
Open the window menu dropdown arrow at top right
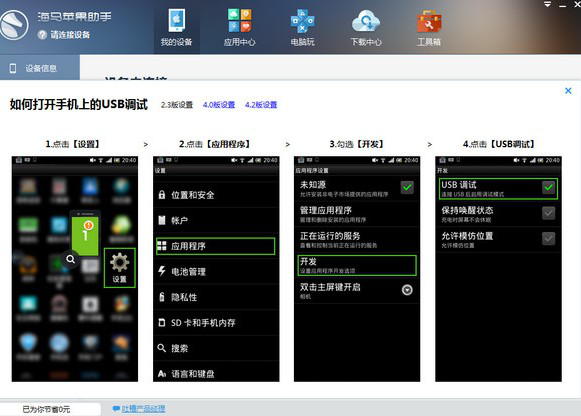(547, 4)
